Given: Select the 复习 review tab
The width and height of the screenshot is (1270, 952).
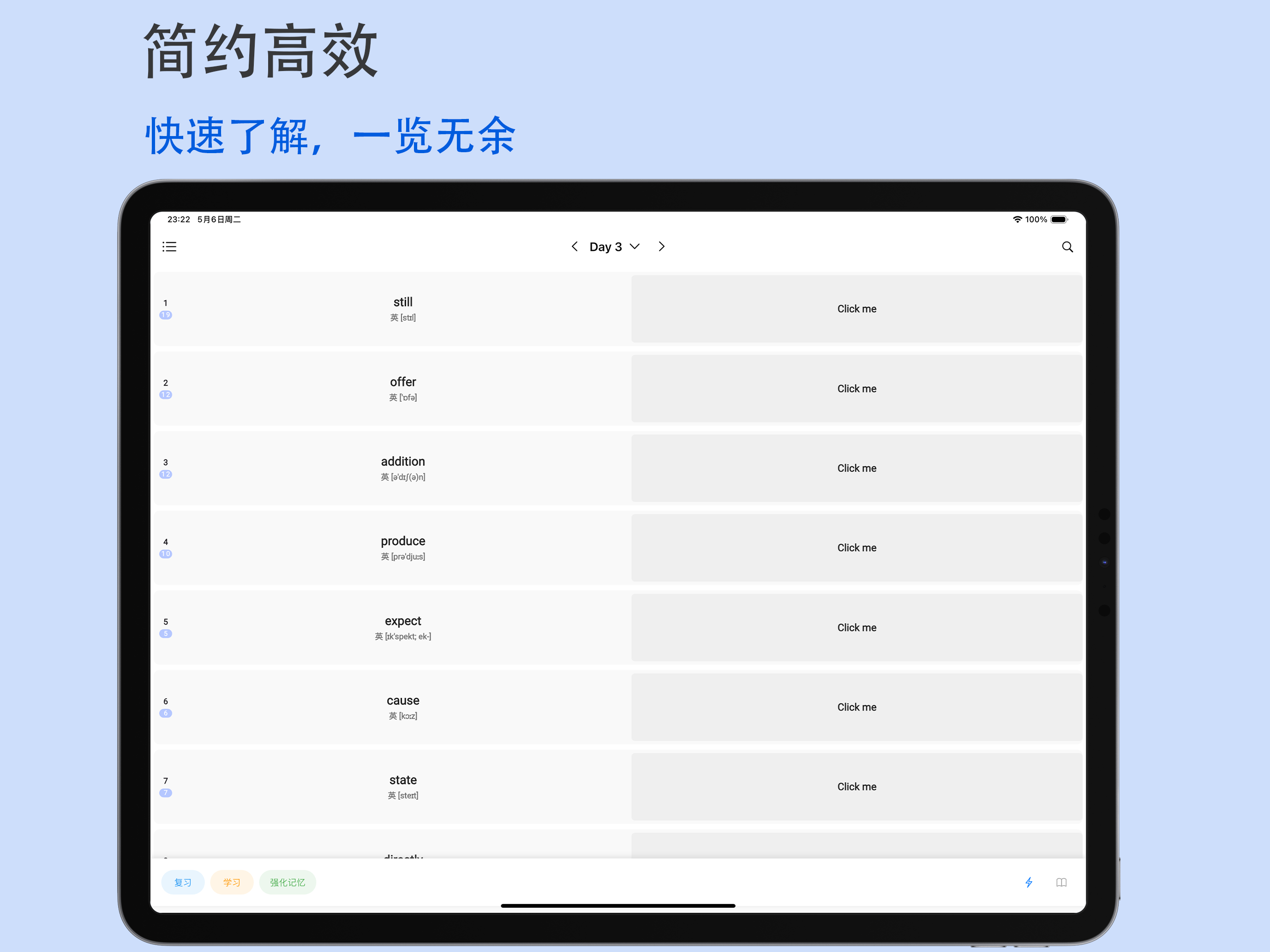Looking at the screenshot, I should coord(183,882).
